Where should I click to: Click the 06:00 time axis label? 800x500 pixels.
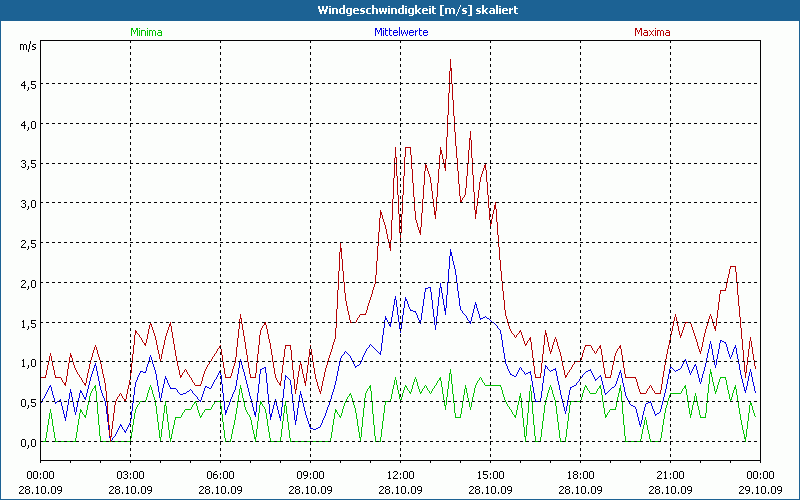(220, 476)
